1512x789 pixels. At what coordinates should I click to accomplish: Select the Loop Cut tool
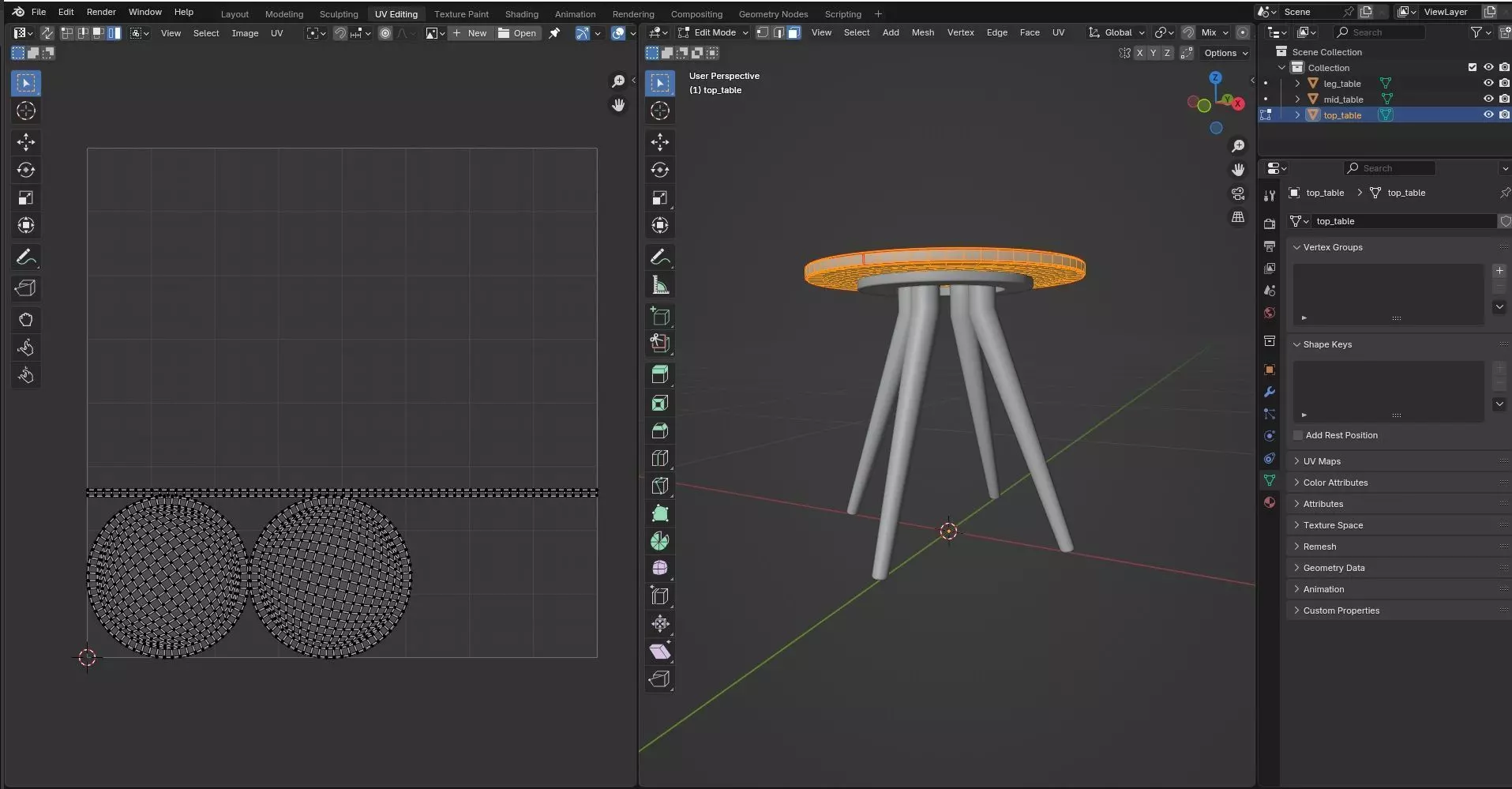pos(660,458)
